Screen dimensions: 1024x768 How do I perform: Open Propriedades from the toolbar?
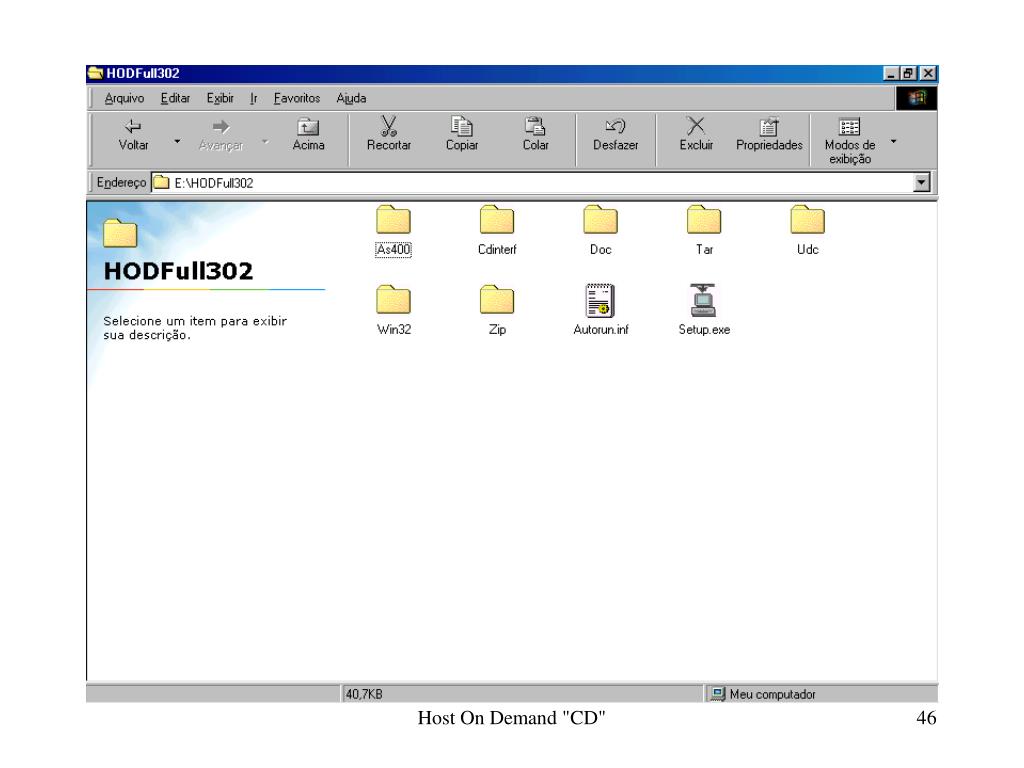[769, 135]
